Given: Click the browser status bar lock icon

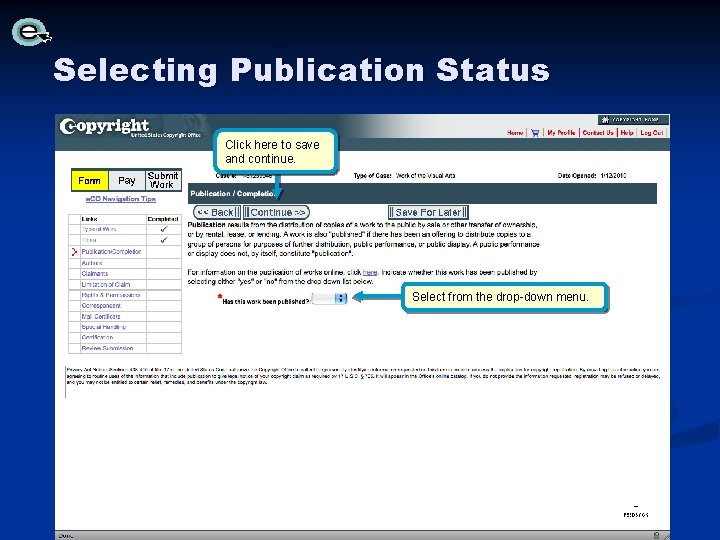Looking at the screenshot, I should (x=657, y=535).
